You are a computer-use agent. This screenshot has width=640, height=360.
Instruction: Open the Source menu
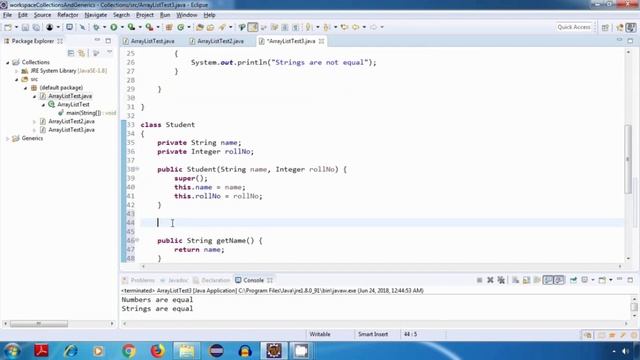(42, 15)
